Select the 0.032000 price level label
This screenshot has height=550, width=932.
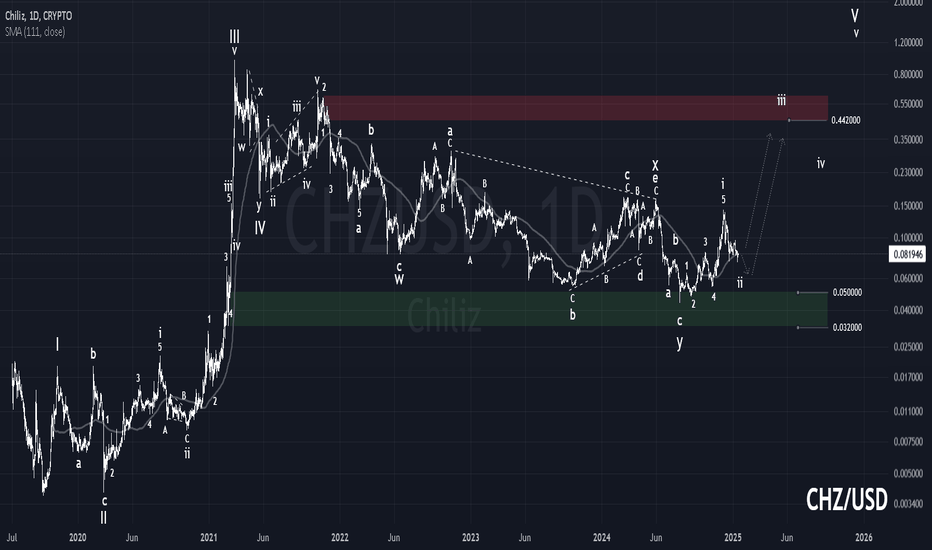click(x=847, y=328)
